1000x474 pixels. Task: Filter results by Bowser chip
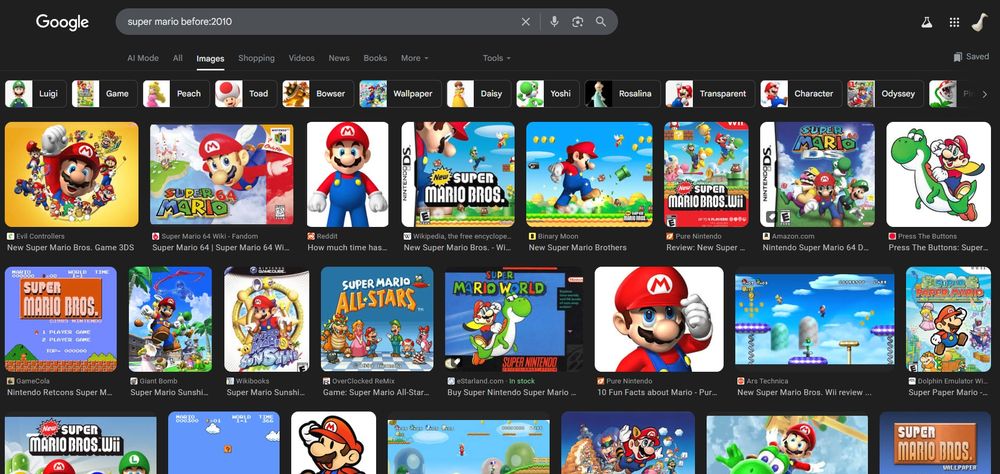318,94
